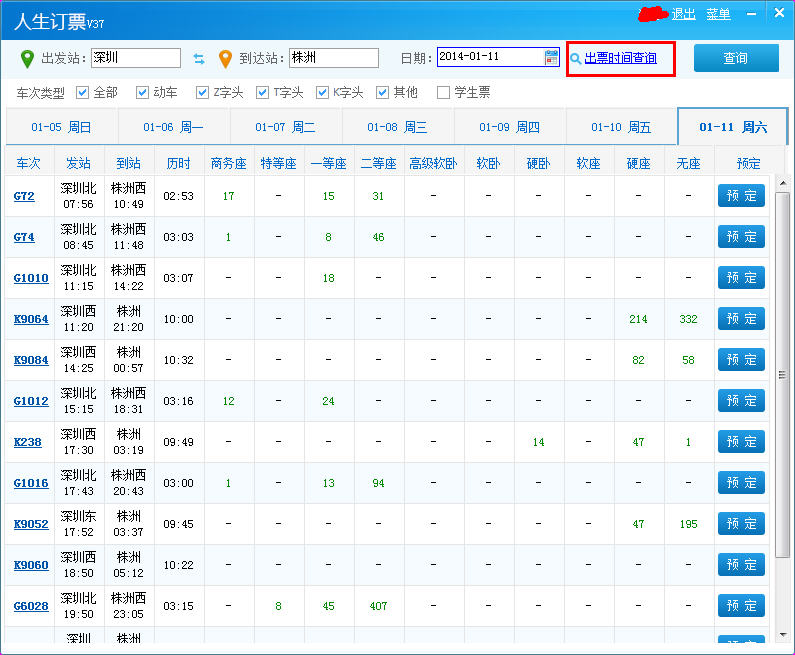Image resolution: width=795 pixels, height=655 pixels.
Task: Click the orange arrival station pin icon
Action: pos(225,59)
